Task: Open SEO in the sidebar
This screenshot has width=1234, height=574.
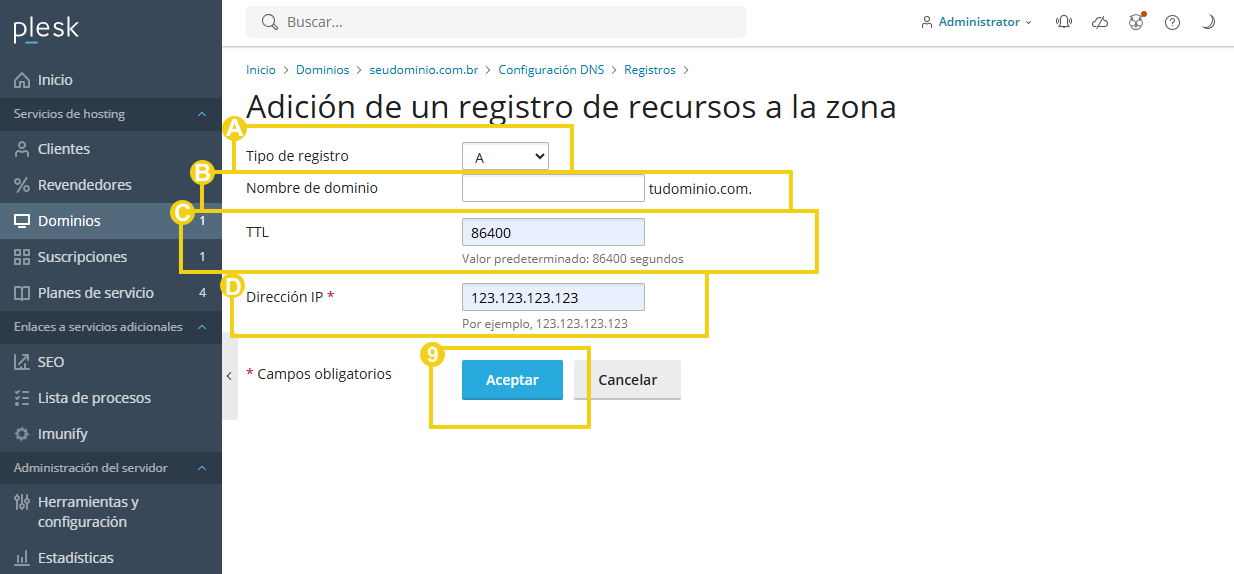Action: click(111, 362)
